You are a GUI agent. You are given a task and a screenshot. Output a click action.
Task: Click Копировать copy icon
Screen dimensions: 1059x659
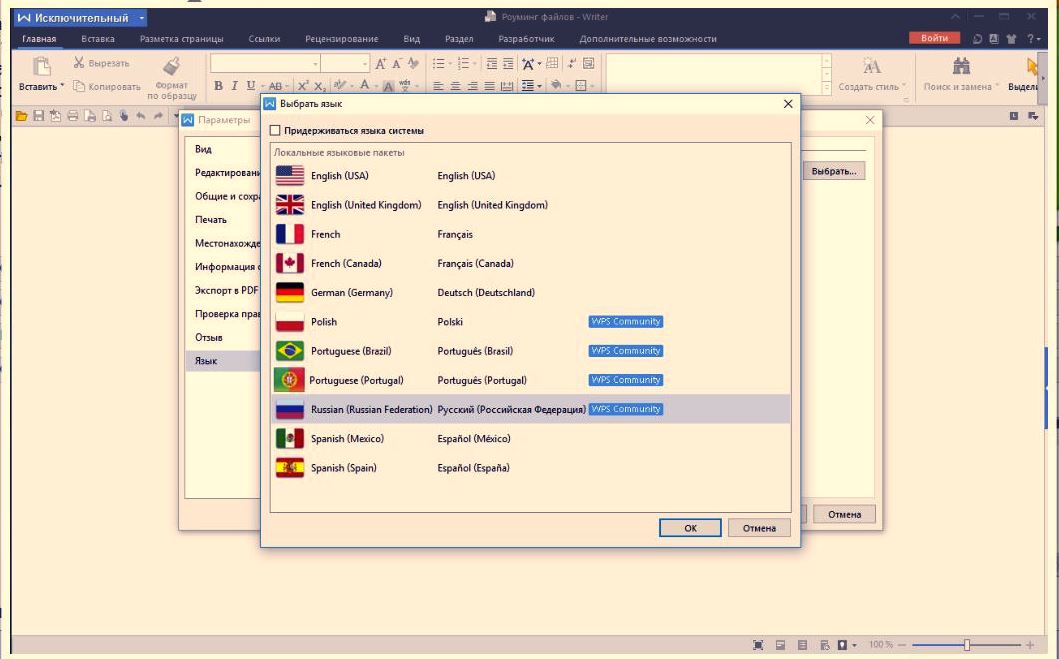79,86
